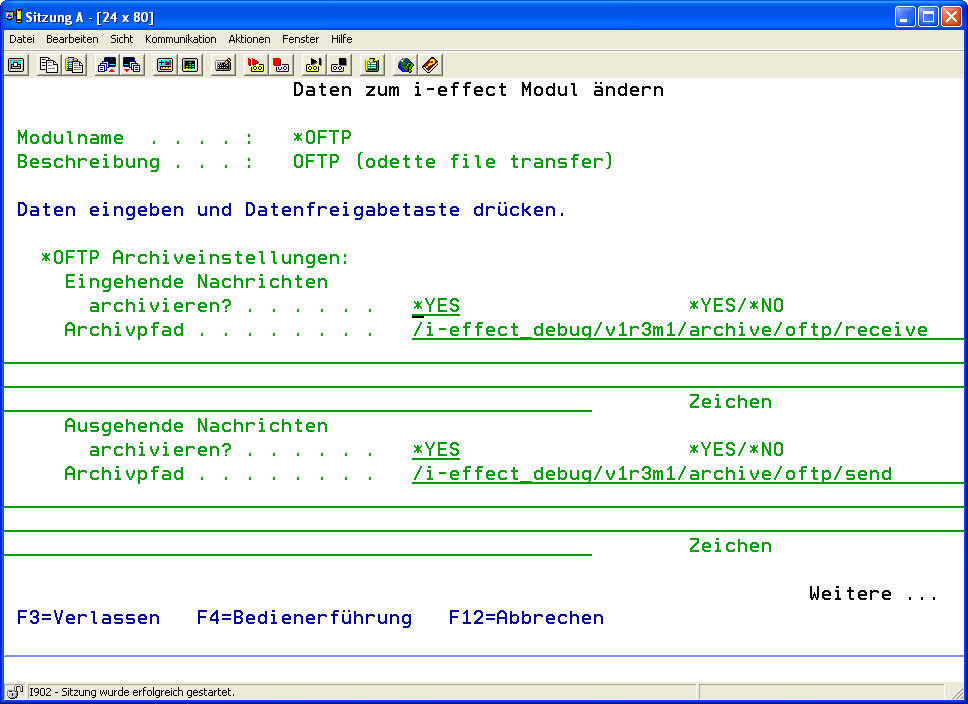Click the send file to host icon

pyautogui.click(x=106, y=65)
